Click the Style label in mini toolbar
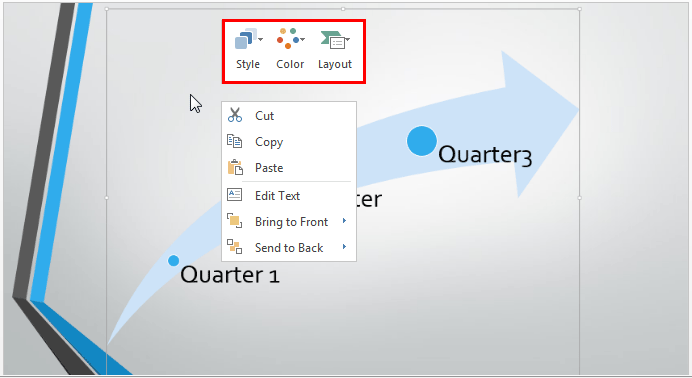 pos(248,64)
